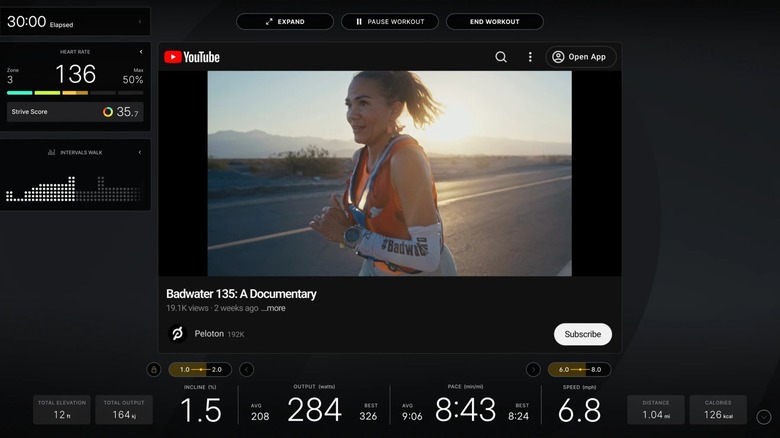The height and width of the screenshot is (438, 780).
Task: Click the incline lock icon
Action: pos(154,369)
